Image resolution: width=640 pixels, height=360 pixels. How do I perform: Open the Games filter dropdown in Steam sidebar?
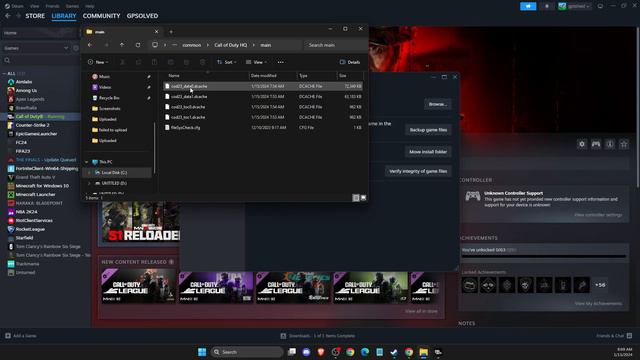(36, 48)
